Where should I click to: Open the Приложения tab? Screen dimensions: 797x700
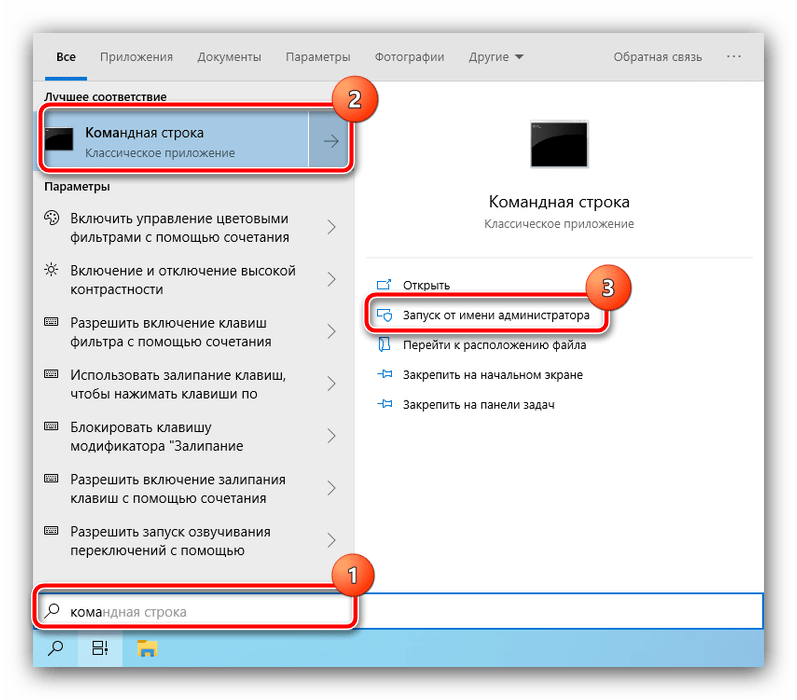(x=136, y=57)
